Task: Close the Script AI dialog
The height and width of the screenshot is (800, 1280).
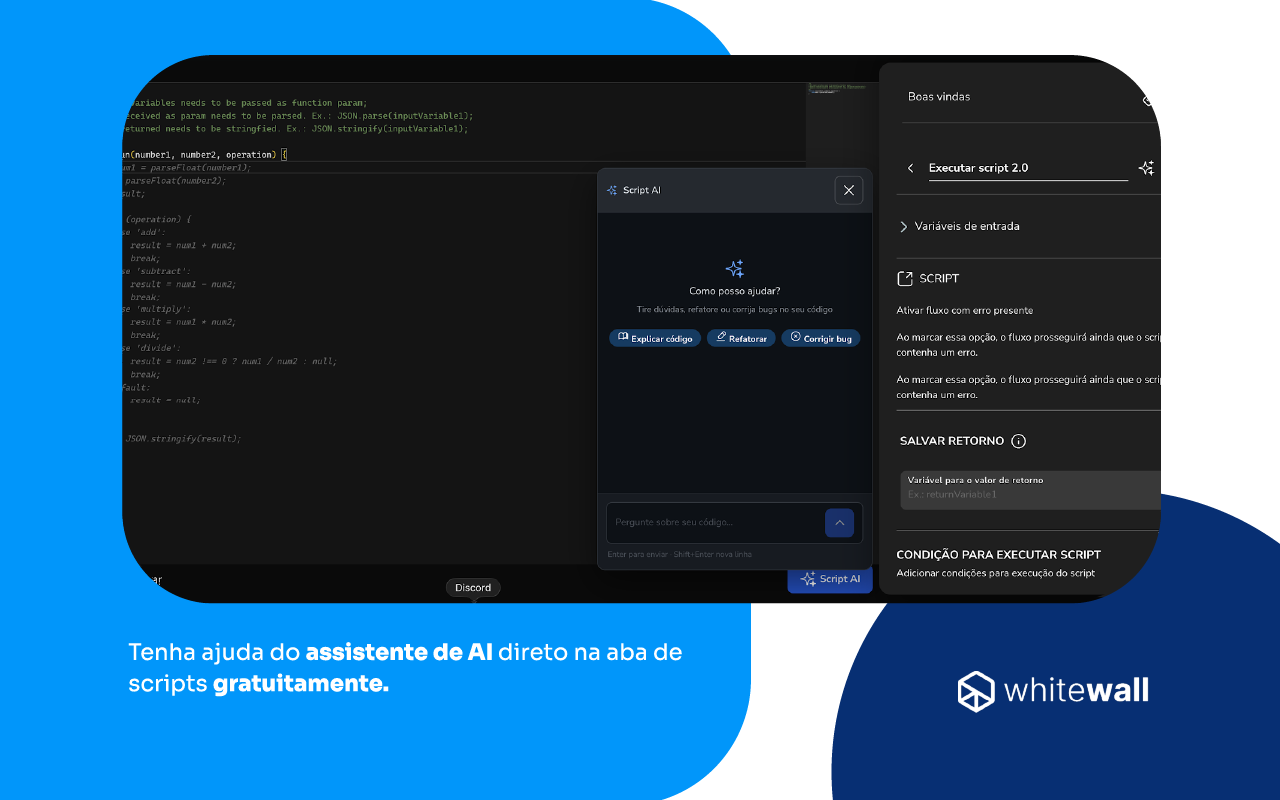Action: [x=848, y=190]
